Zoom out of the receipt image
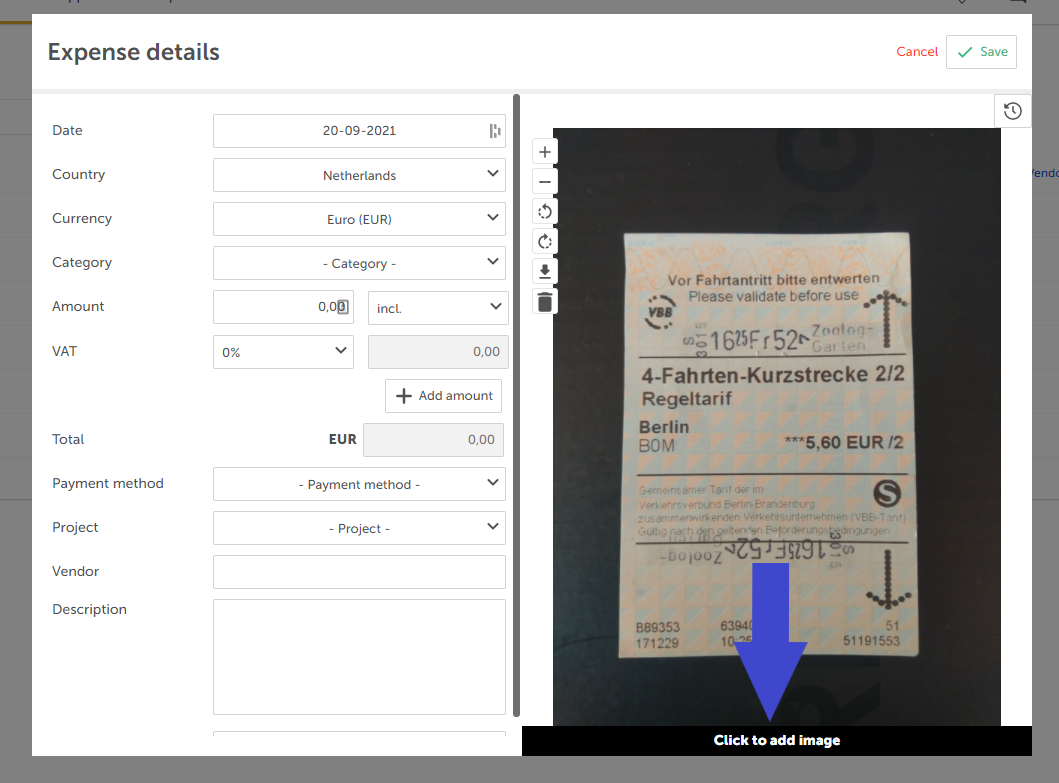Viewport: 1059px width, 783px height. [544, 181]
